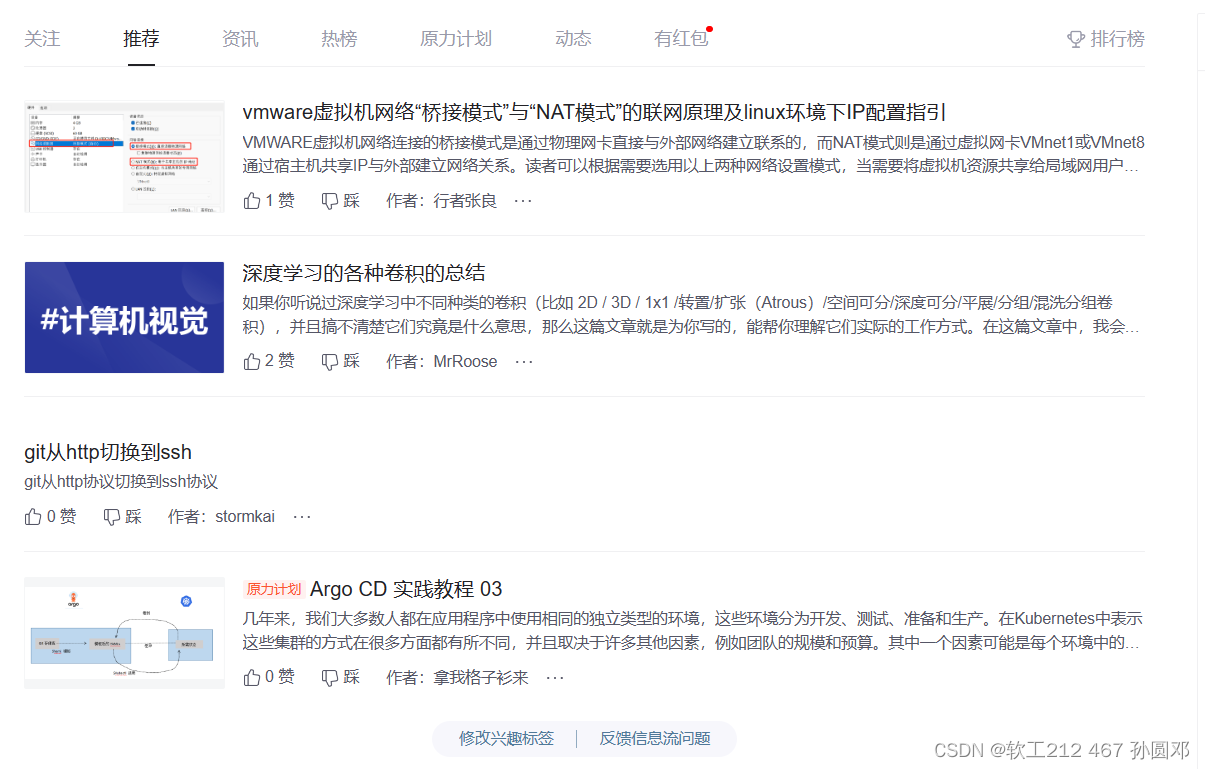
Task: Click the 反馈信息流问题 button
Action: pos(656,738)
